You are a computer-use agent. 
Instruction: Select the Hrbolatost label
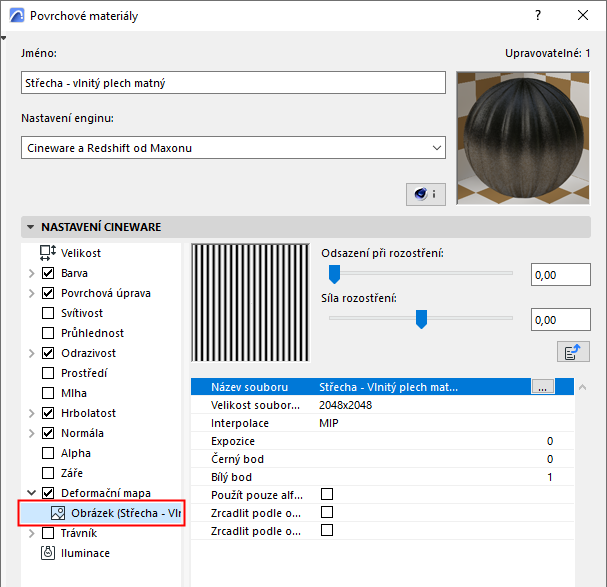click(x=88, y=413)
